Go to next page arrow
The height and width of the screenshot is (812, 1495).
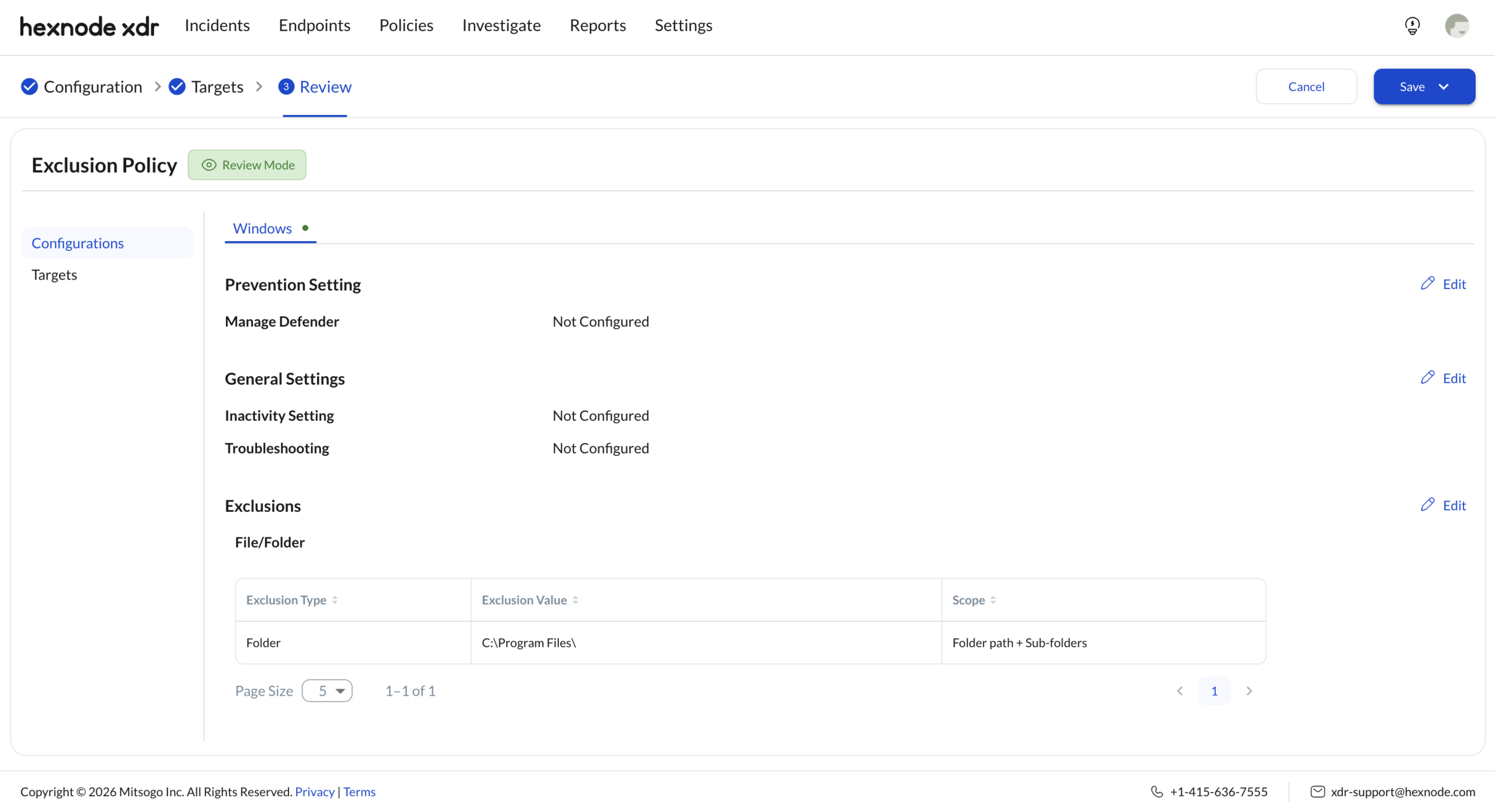[x=1249, y=691]
